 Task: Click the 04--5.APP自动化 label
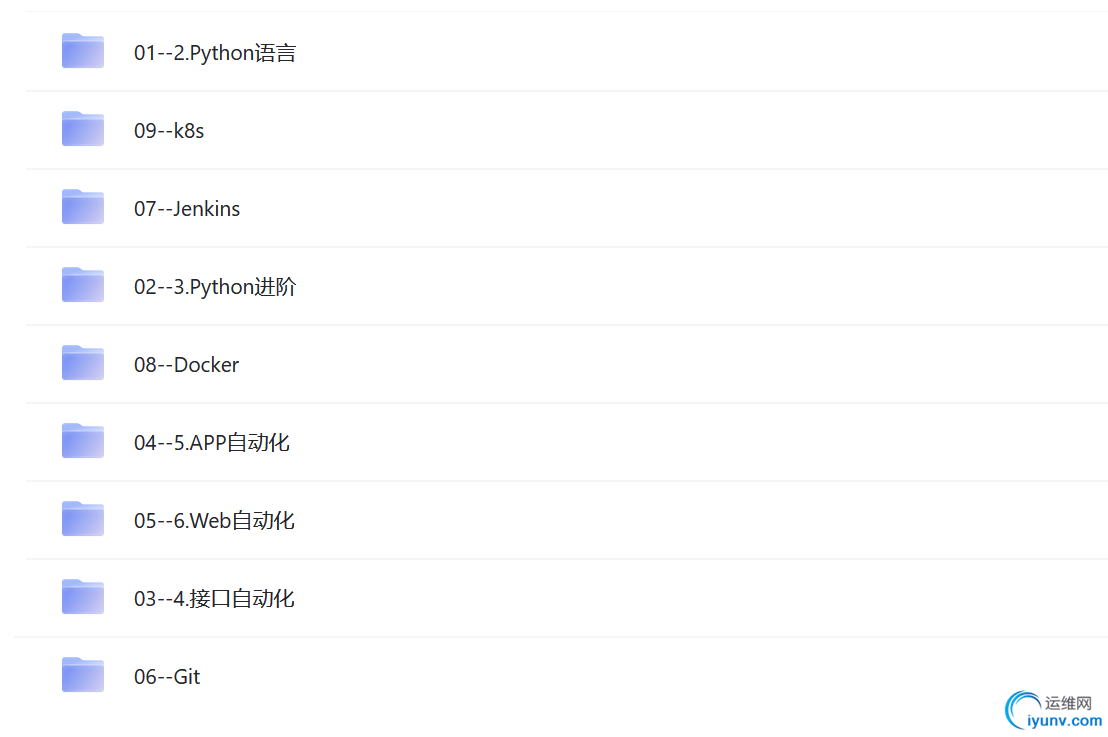click(211, 443)
